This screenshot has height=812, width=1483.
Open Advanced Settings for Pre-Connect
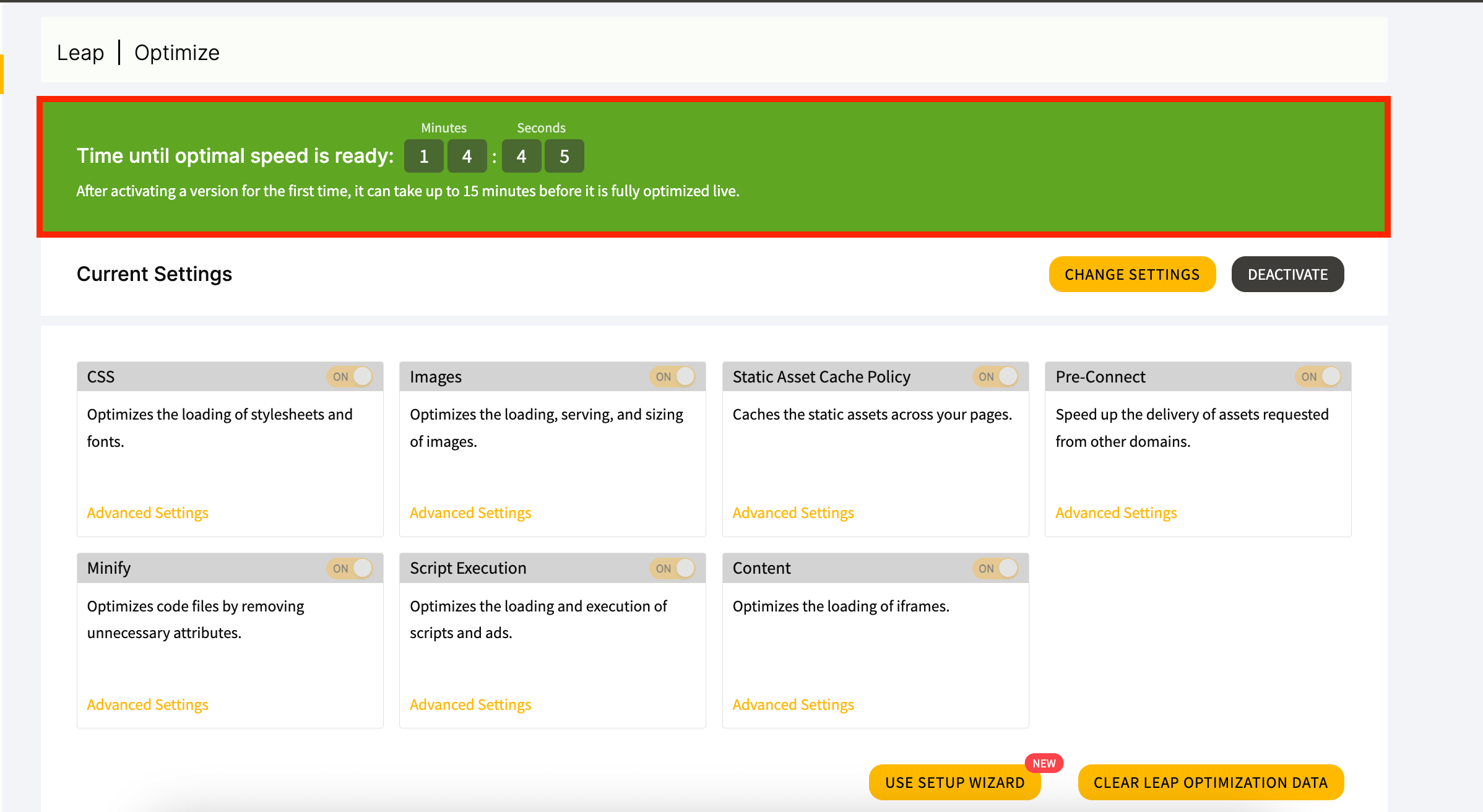click(1116, 513)
